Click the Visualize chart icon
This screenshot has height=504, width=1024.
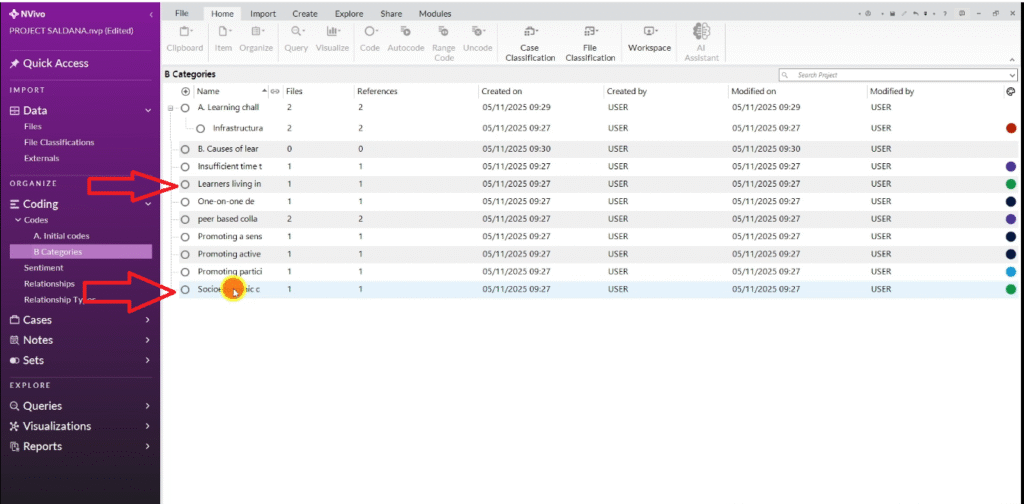point(332,33)
